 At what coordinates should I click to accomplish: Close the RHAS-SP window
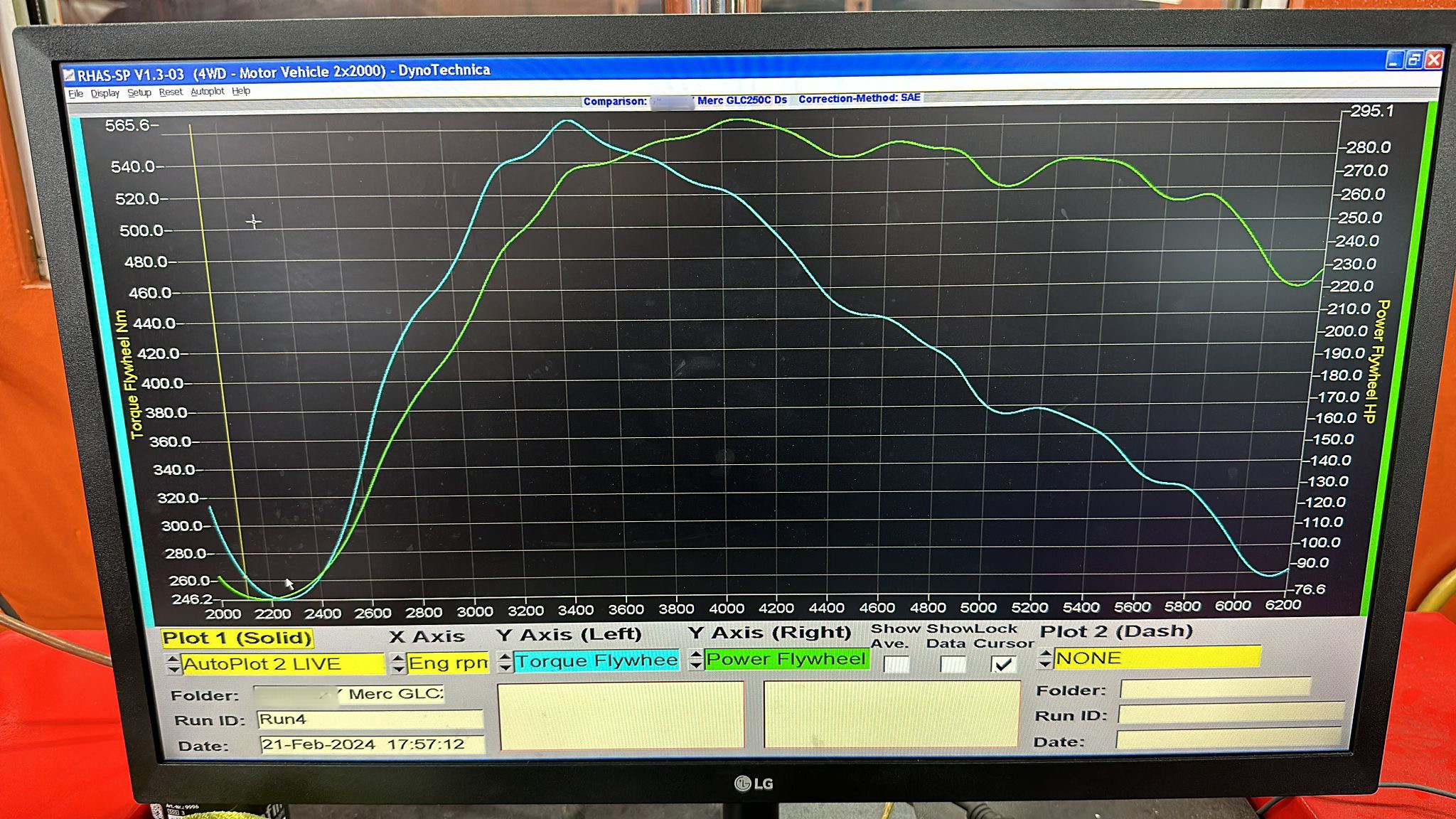(1434, 60)
